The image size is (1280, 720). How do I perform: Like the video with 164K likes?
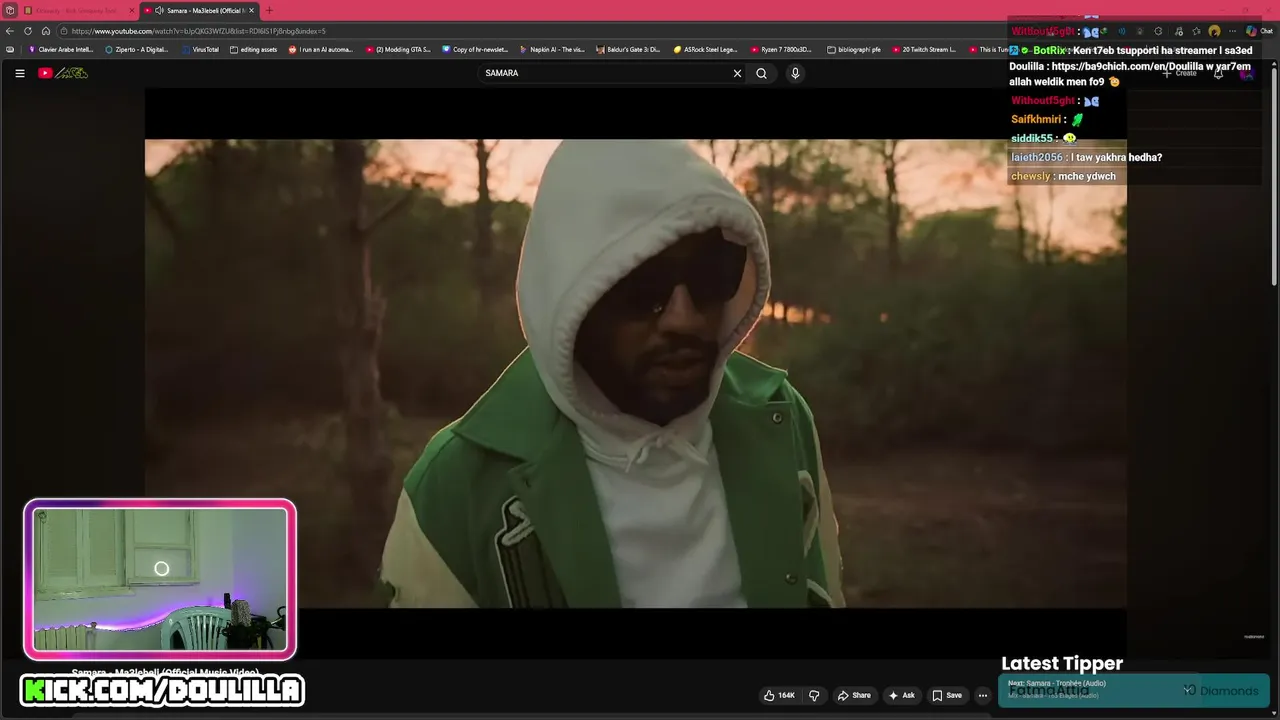click(780, 695)
